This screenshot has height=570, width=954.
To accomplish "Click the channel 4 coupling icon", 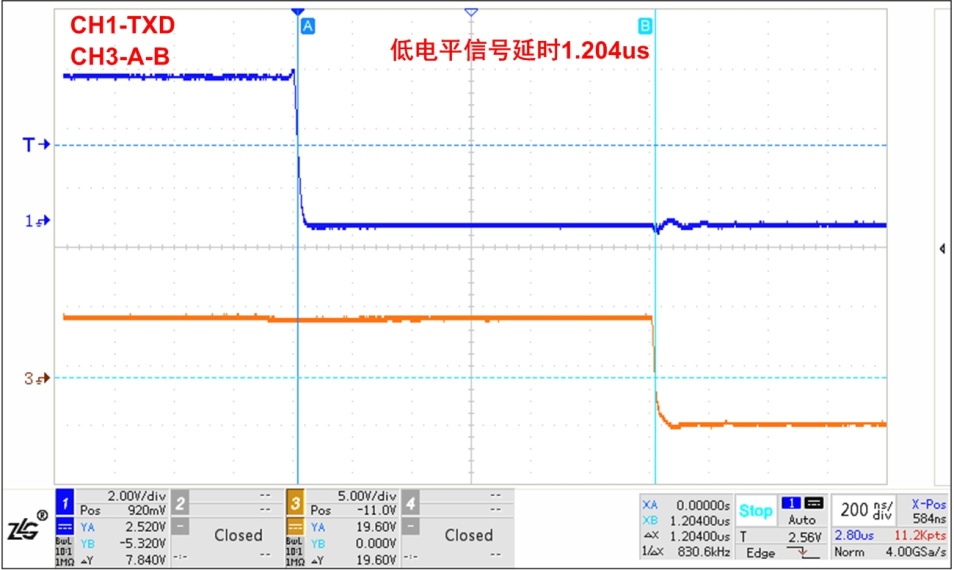I will [411, 526].
